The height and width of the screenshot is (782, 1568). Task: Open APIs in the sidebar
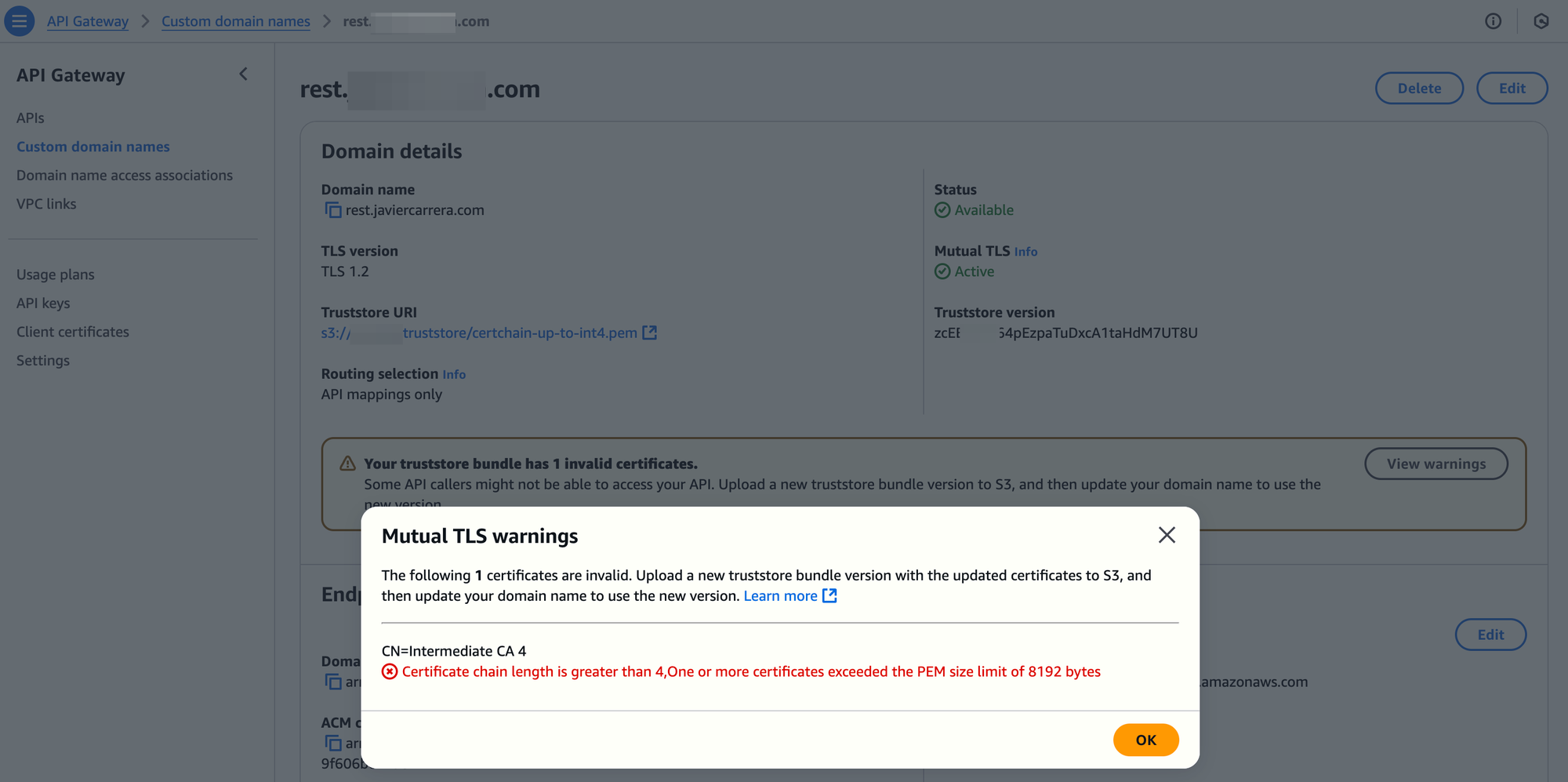pos(31,118)
